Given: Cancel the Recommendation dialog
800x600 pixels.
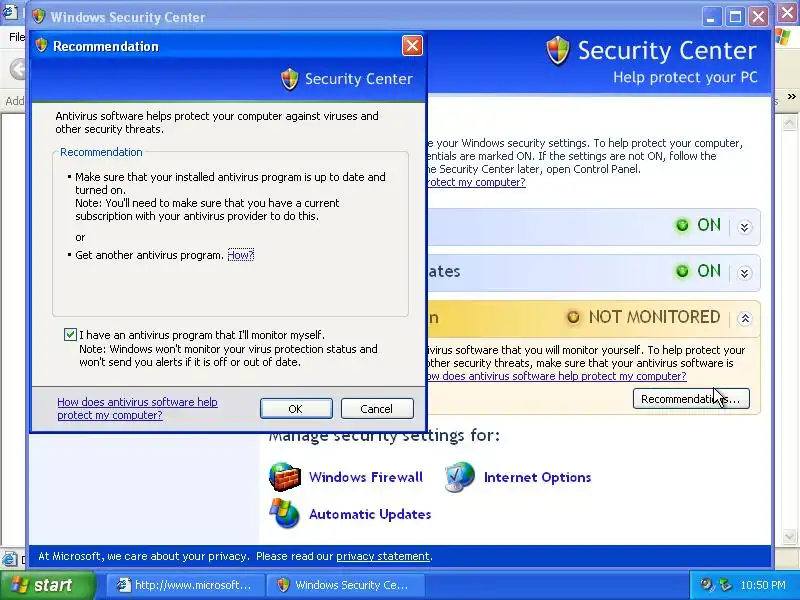Looking at the screenshot, I should tap(377, 409).
